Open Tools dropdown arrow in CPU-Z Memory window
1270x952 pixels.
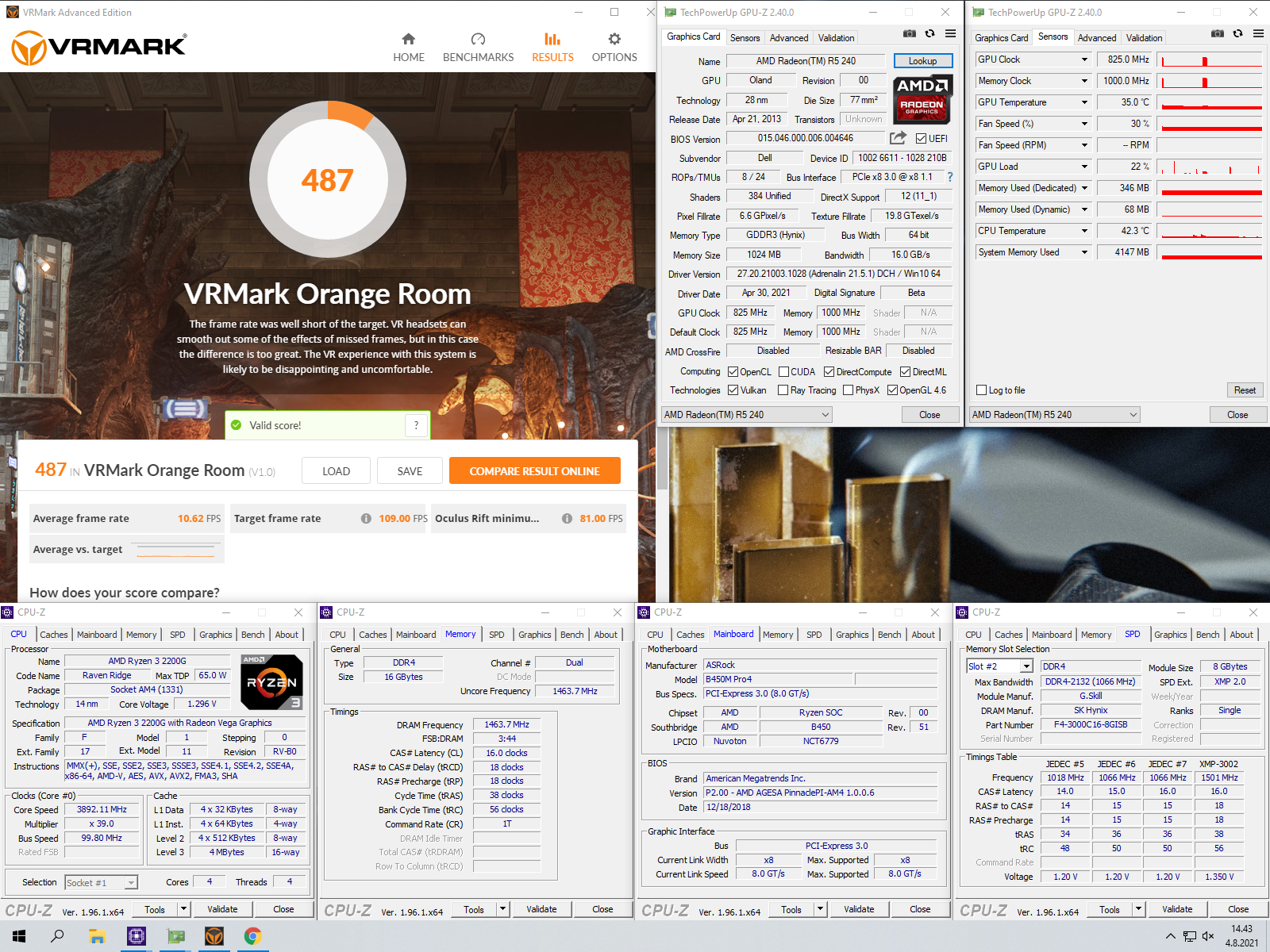tap(502, 909)
